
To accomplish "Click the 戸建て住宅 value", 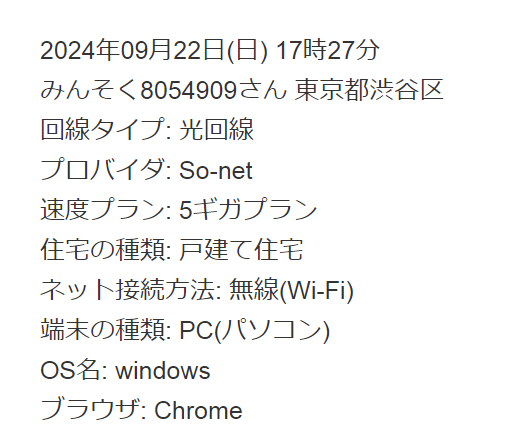I will click(x=241, y=249).
